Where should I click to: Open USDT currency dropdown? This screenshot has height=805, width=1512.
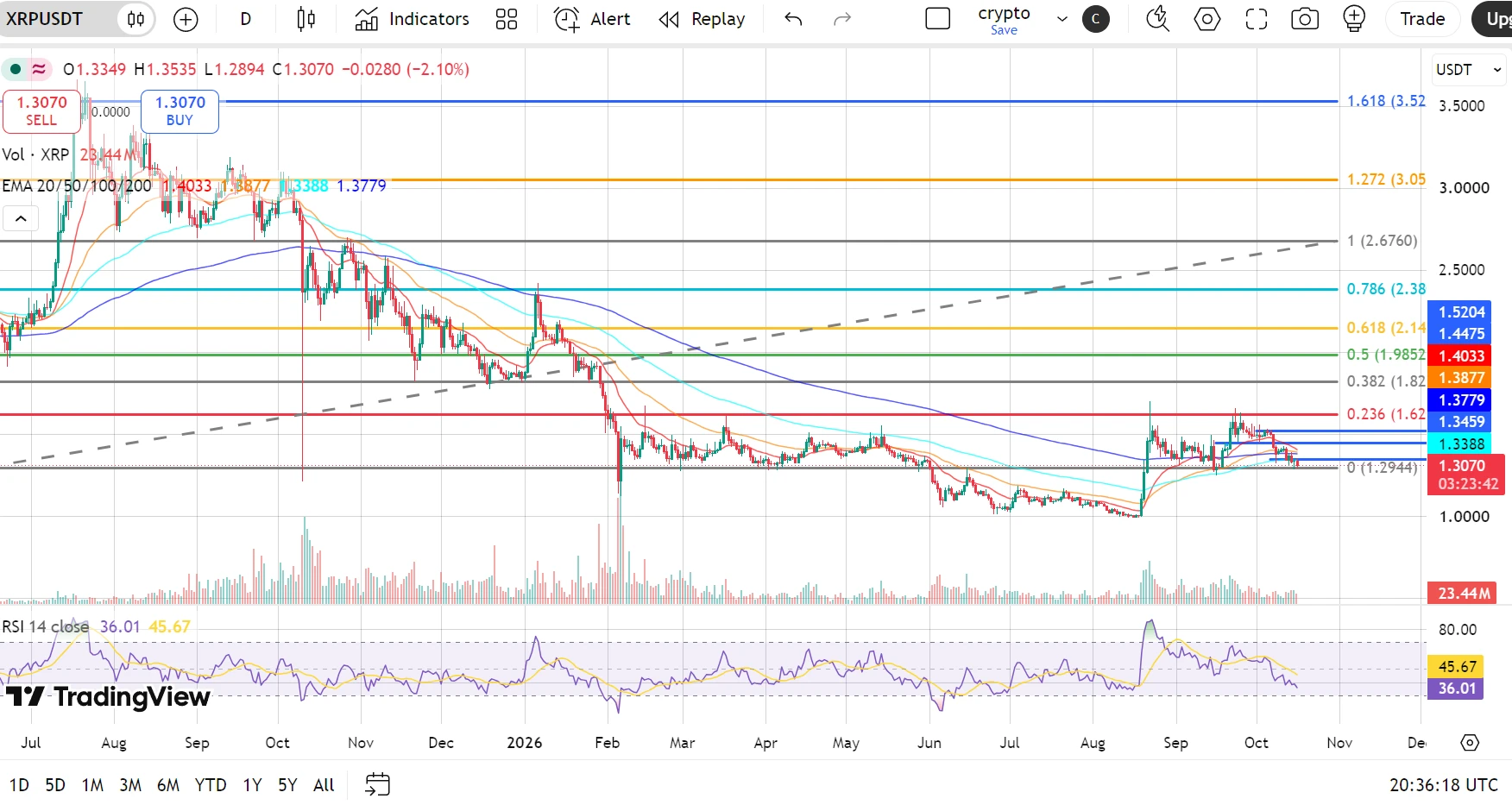click(x=1468, y=70)
